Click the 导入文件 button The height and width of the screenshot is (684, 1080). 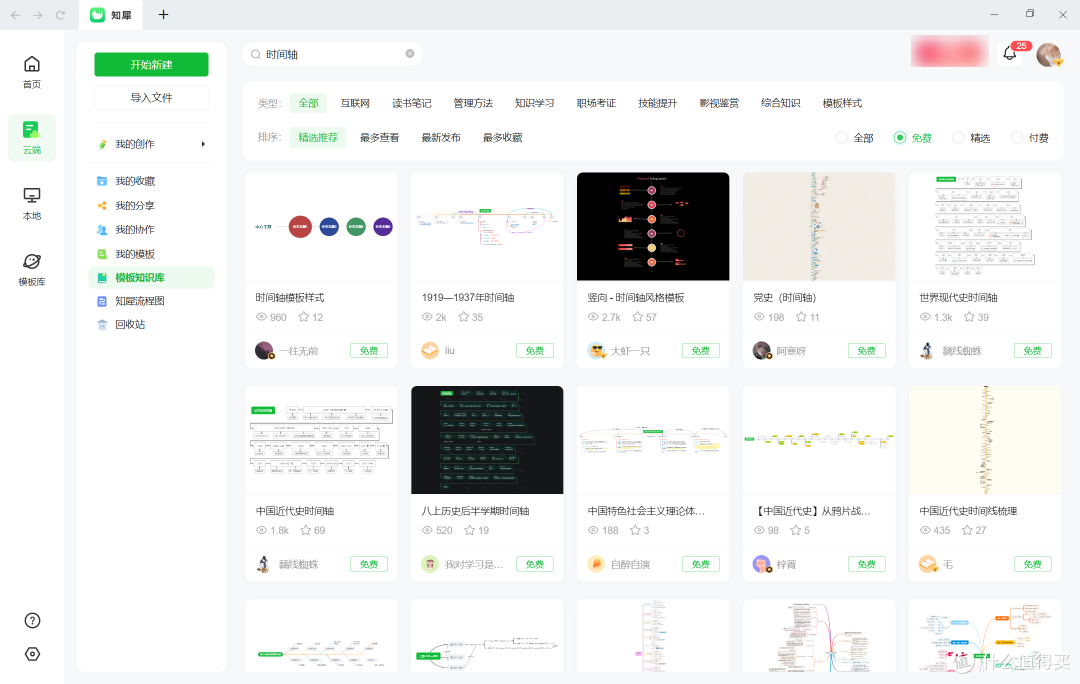tap(152, 98)
